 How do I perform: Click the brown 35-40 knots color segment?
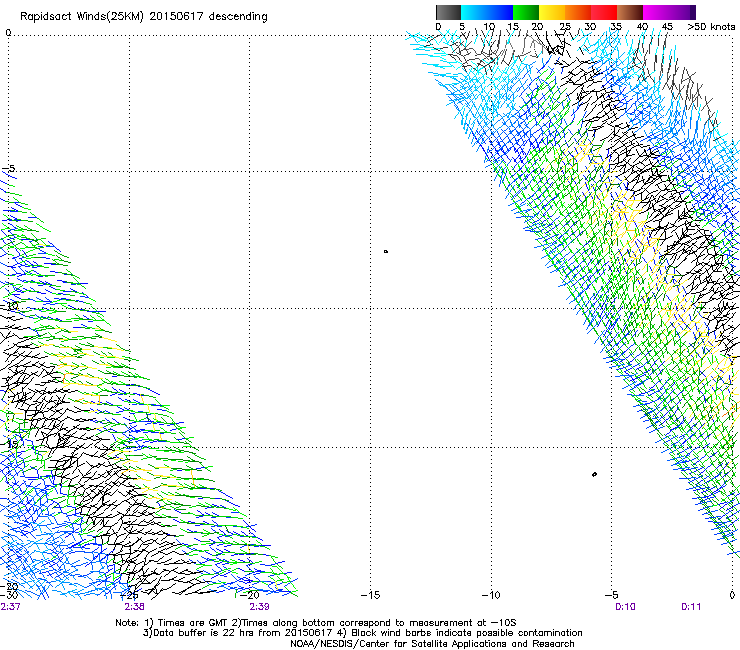pos(630,12)
